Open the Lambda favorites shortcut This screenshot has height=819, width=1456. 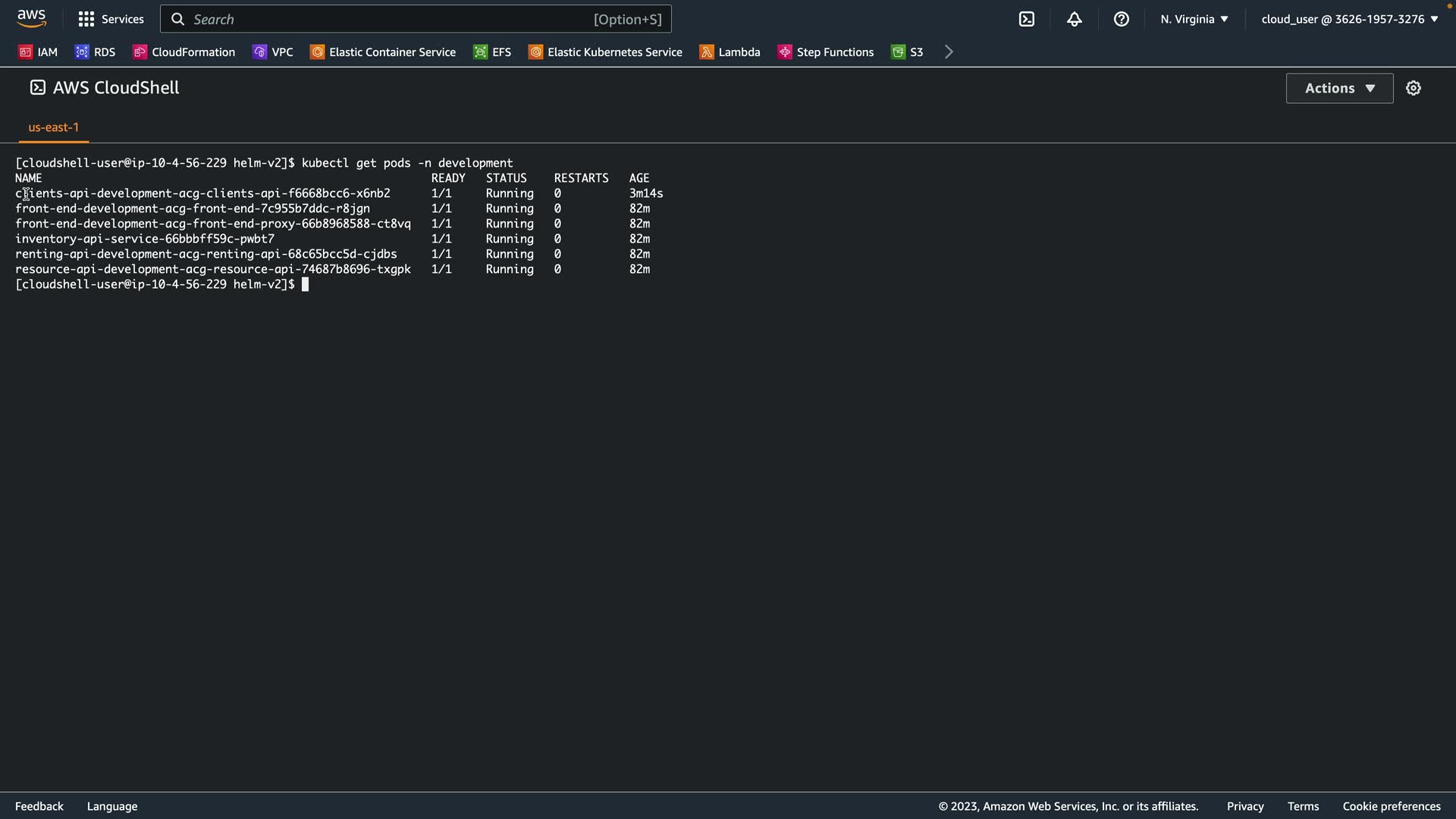pyautogui.click(x=730, y=52)
